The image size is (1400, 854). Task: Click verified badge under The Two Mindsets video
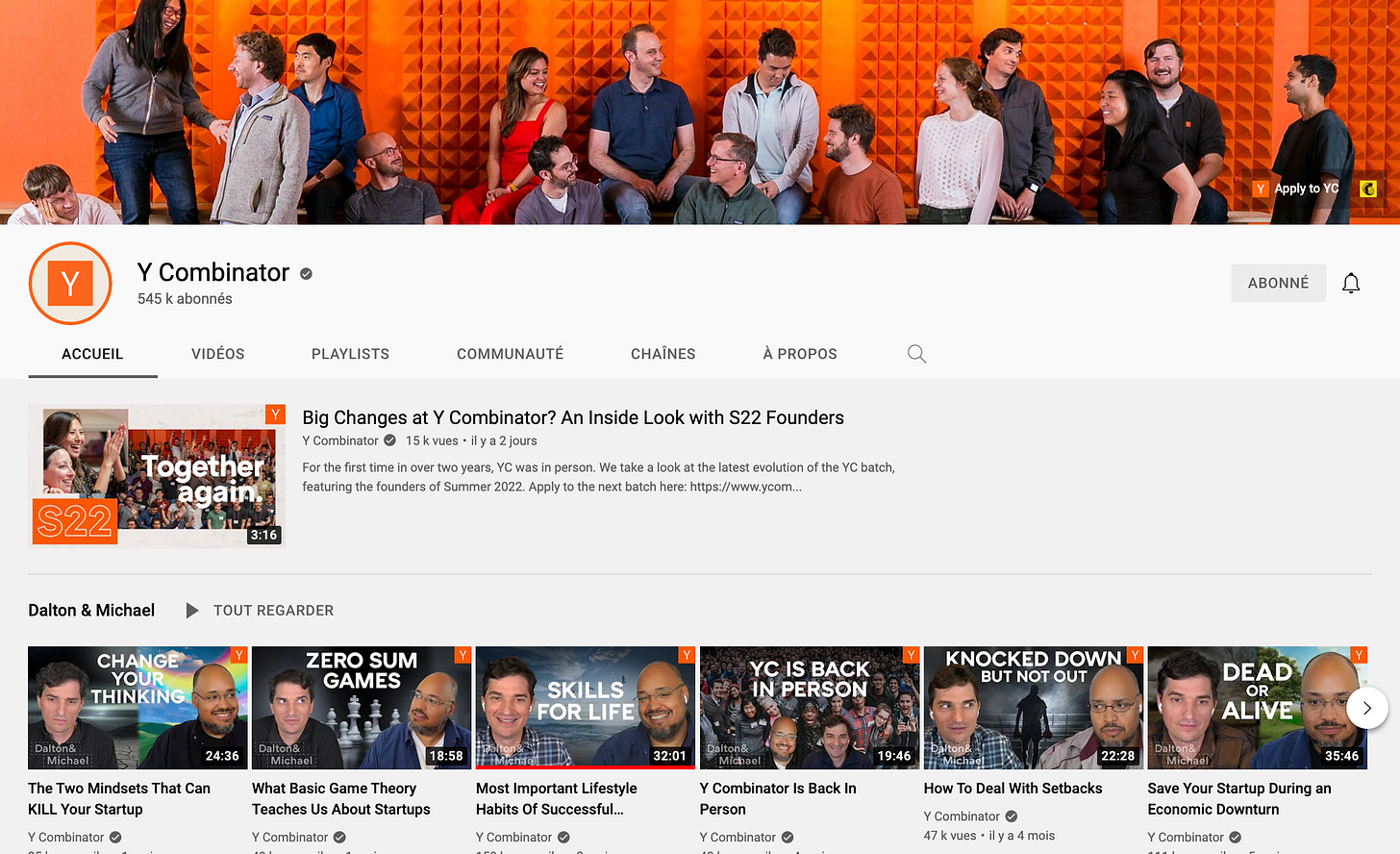(x=115, y=838)
